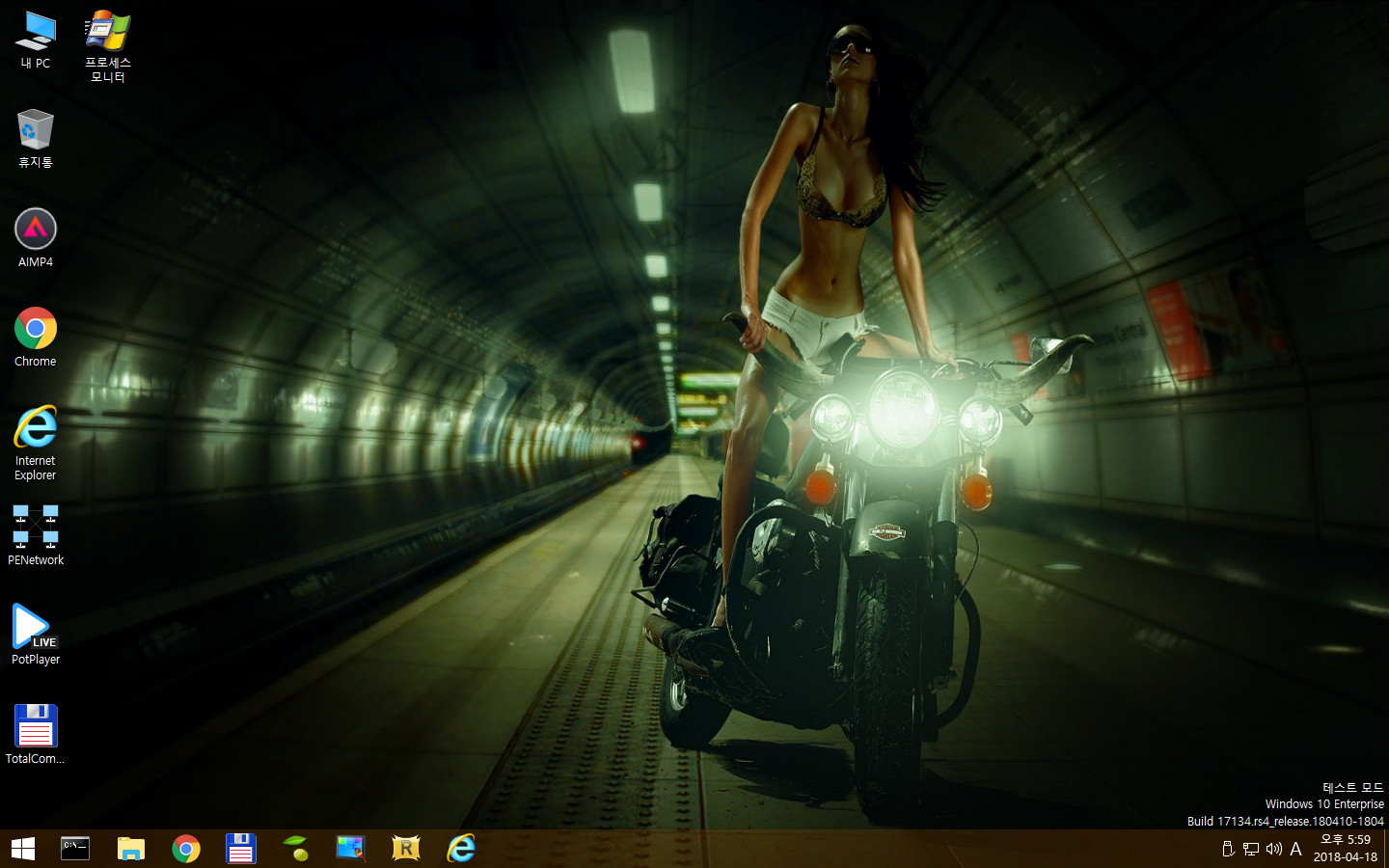Select the AIMP4 desktop shortcut
Image resolution: width=1389 pixels, height=868 pixels.
click(x=36, y=238)
